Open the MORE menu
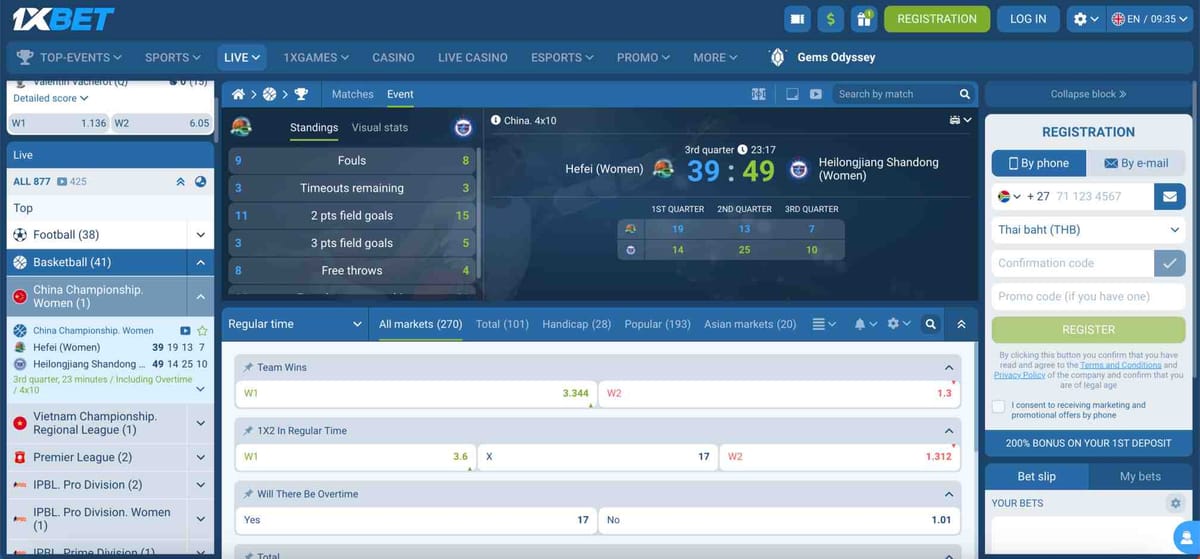Screen dimensions: 1200x559 coord(715,57)
